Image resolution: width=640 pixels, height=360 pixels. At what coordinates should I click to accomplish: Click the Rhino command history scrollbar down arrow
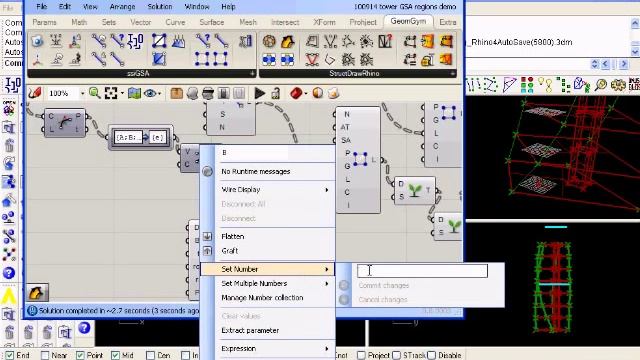point(635,52)
